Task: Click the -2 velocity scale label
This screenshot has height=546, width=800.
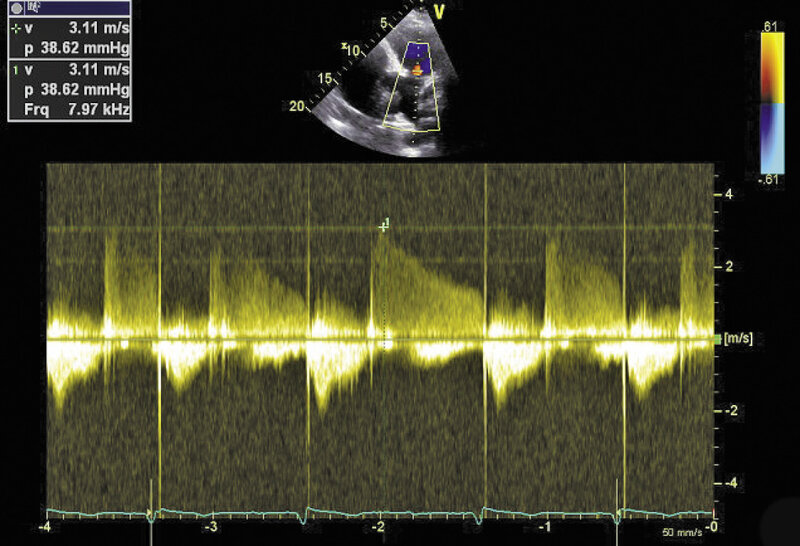Action: tap(730, 411)
